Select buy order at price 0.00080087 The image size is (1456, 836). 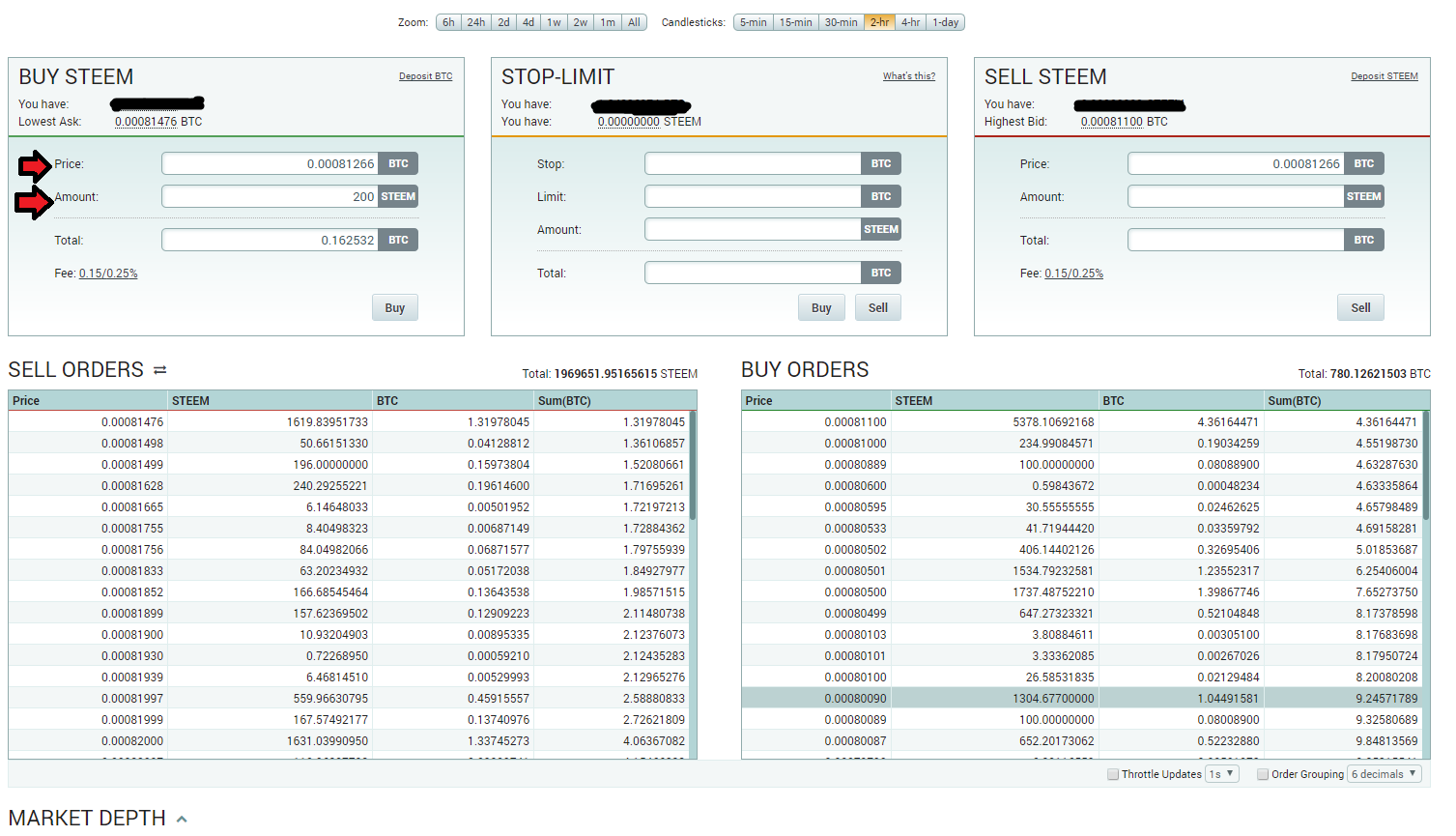1082,741
